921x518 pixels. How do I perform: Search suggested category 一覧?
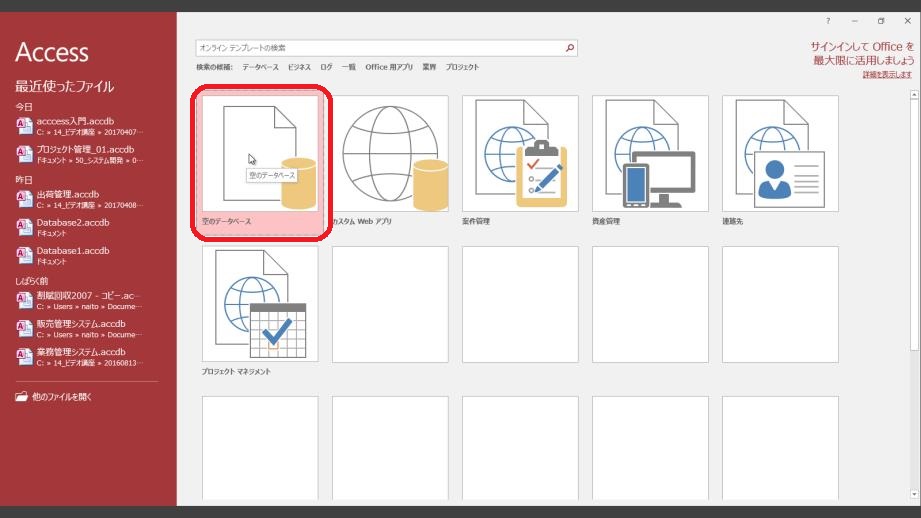pyautogui.click(x=349, y=67)
